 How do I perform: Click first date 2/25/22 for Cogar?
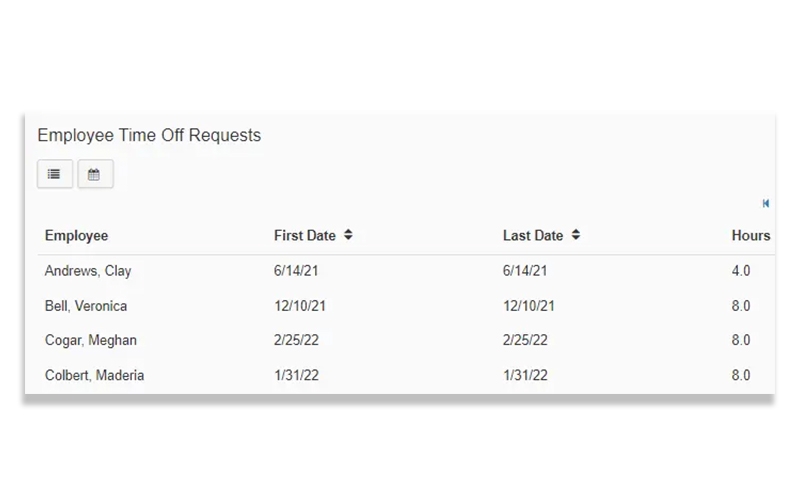coord(296,340)
